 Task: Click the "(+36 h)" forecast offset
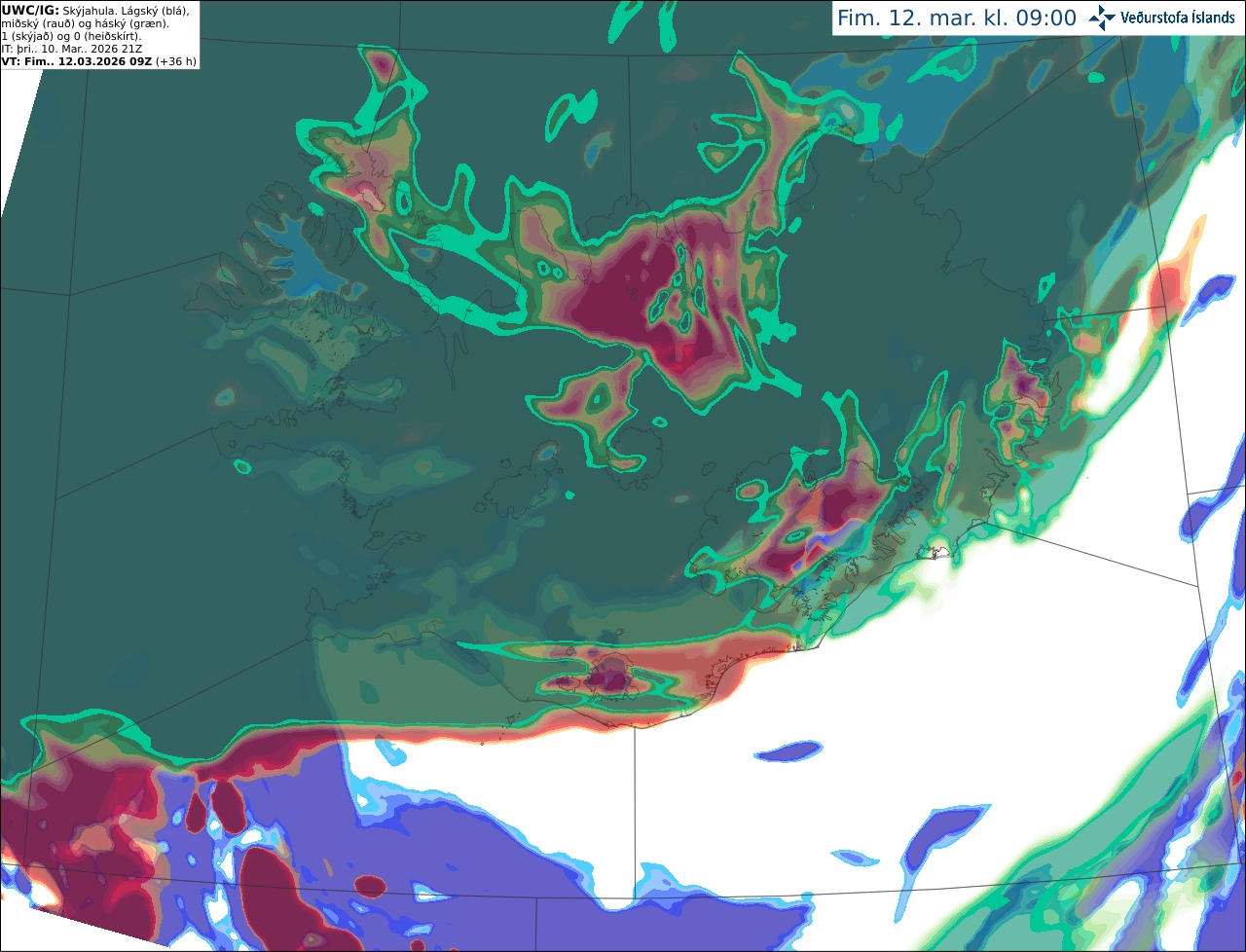[x=176, y=61]
